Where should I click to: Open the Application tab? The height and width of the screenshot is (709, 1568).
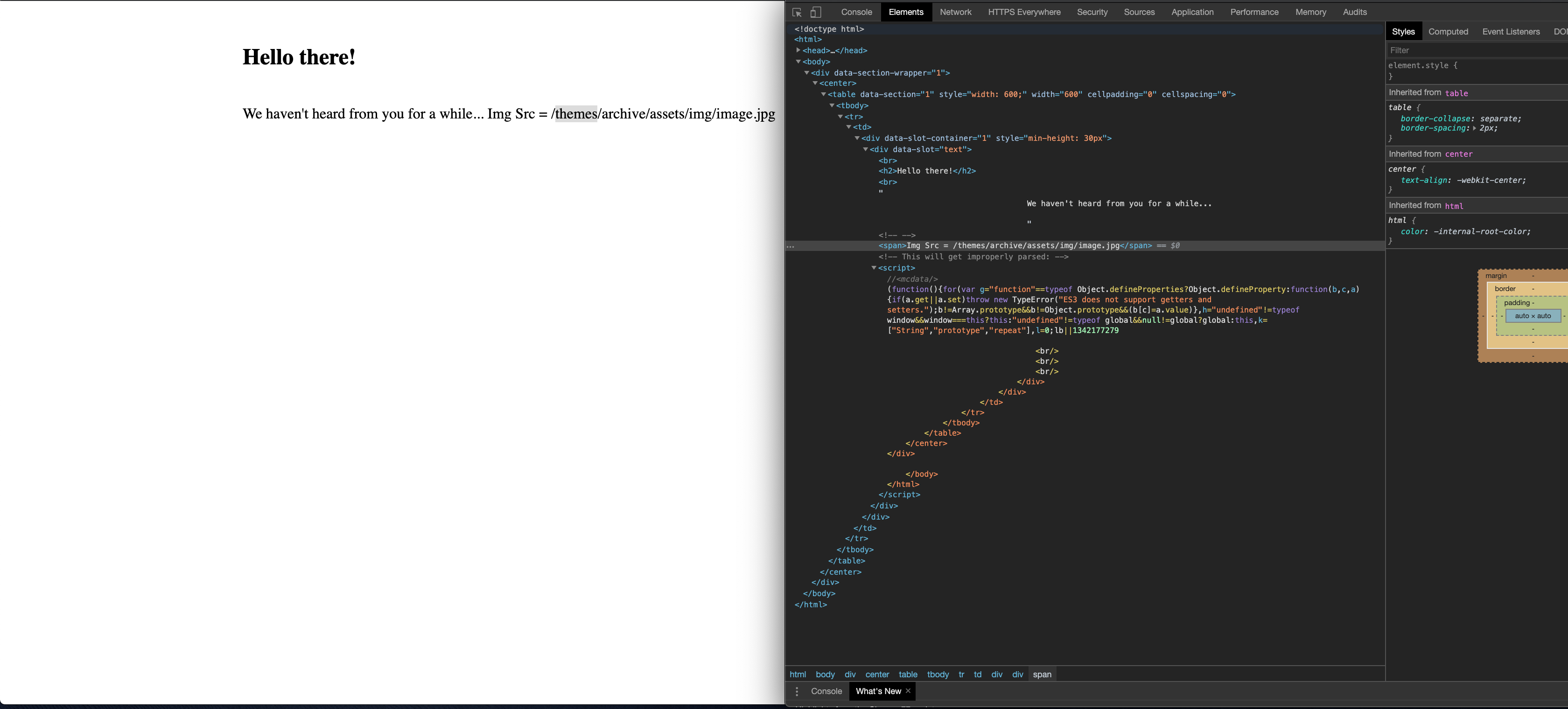pos(1192,12)
